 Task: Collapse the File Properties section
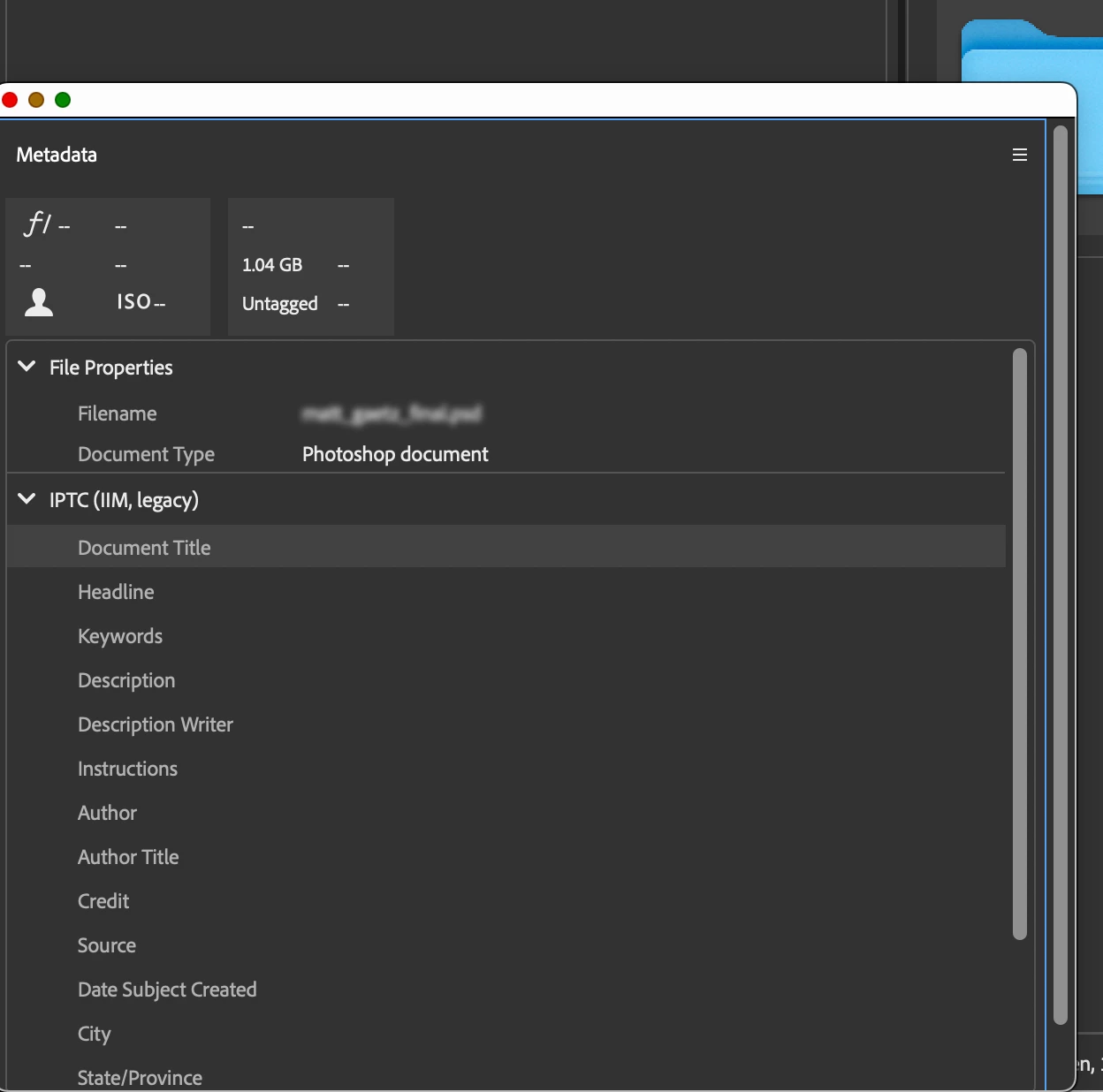coord(27,367)
